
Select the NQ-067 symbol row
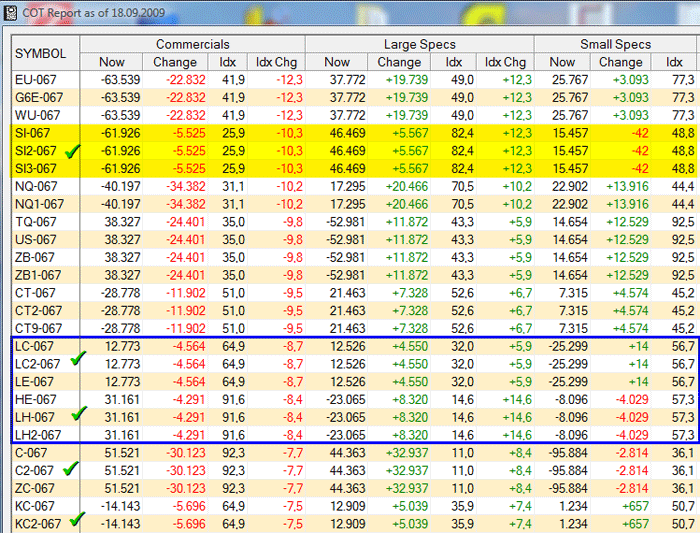38,186
